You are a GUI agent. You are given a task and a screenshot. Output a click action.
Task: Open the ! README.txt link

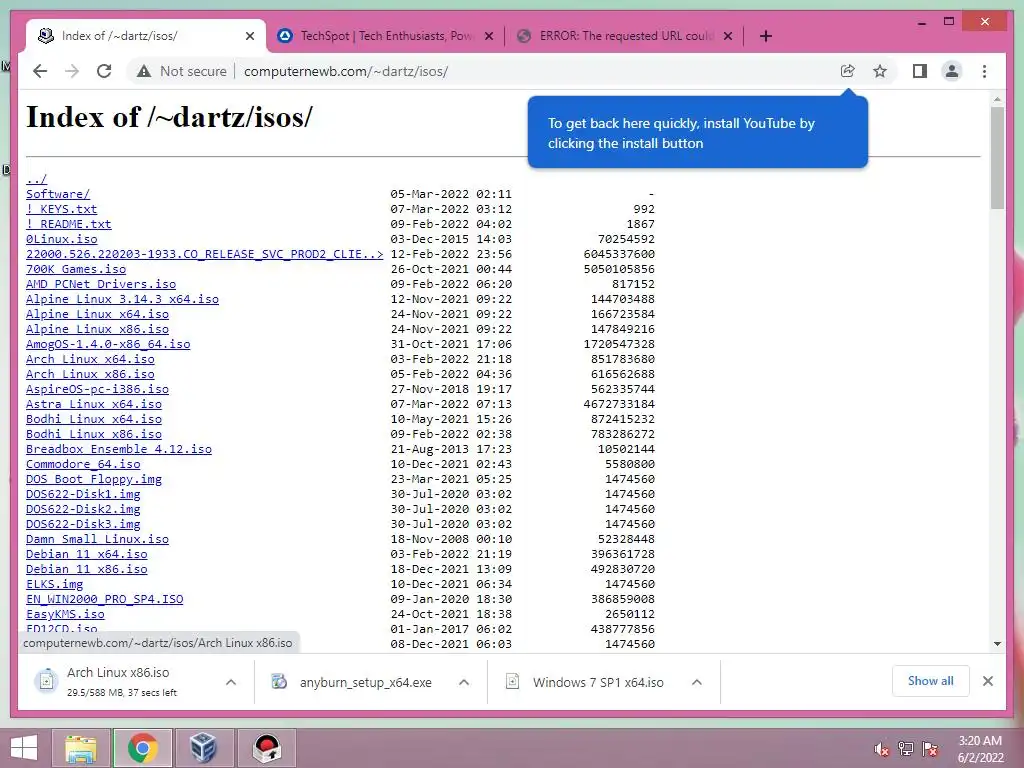69,224
